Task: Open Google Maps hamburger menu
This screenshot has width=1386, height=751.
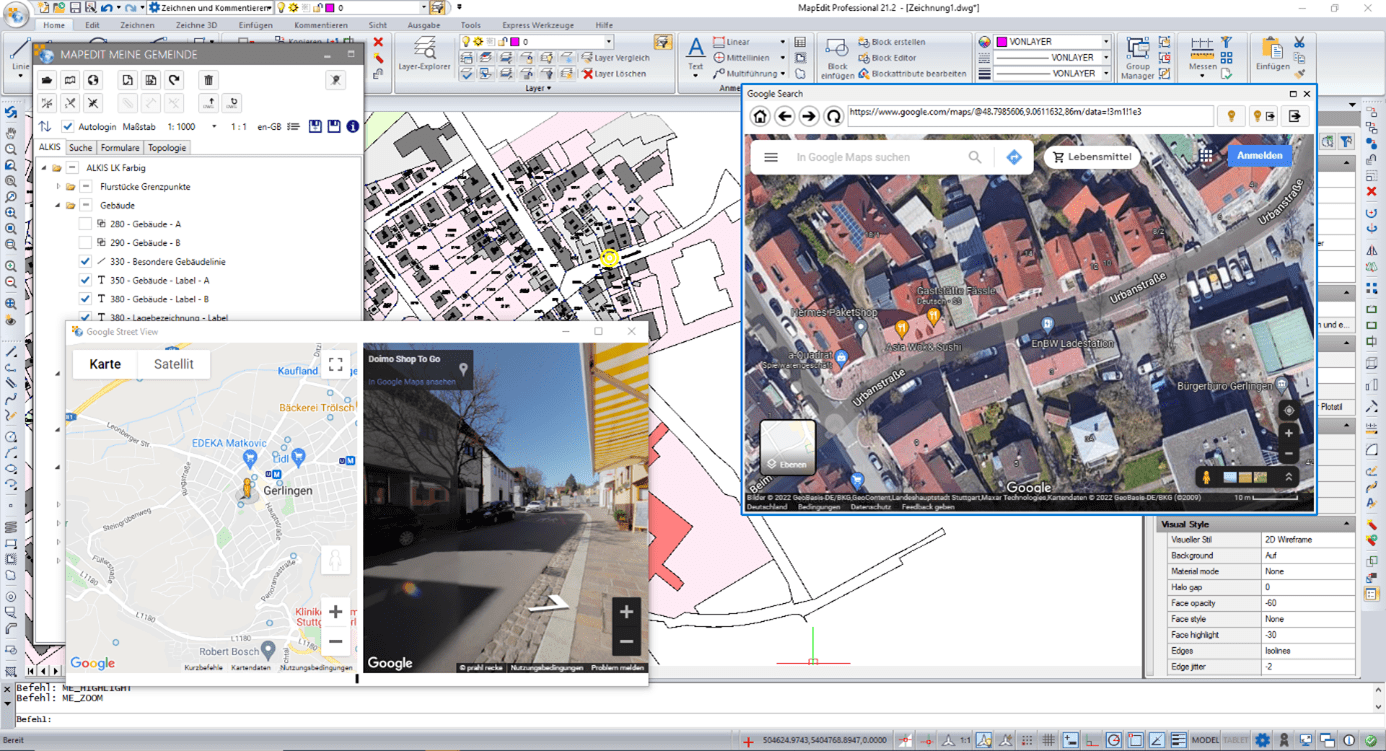Action: pyautogui.click(x=771, y=157)
